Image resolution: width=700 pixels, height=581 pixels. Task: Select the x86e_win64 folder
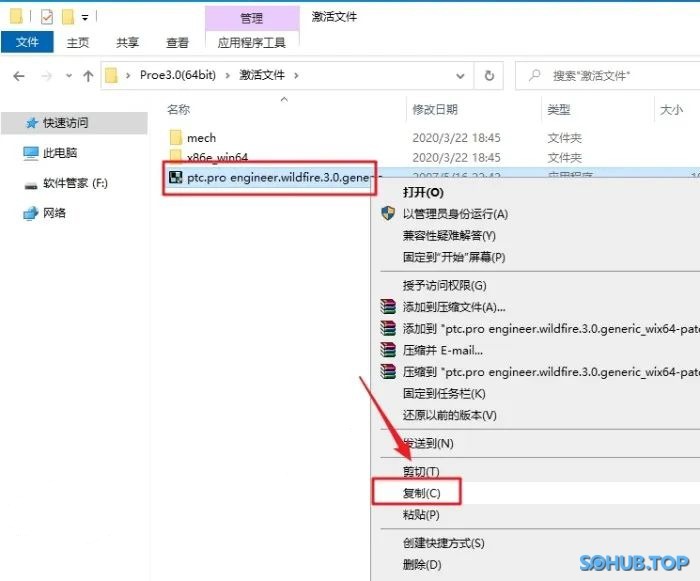(x=217, y=157)
